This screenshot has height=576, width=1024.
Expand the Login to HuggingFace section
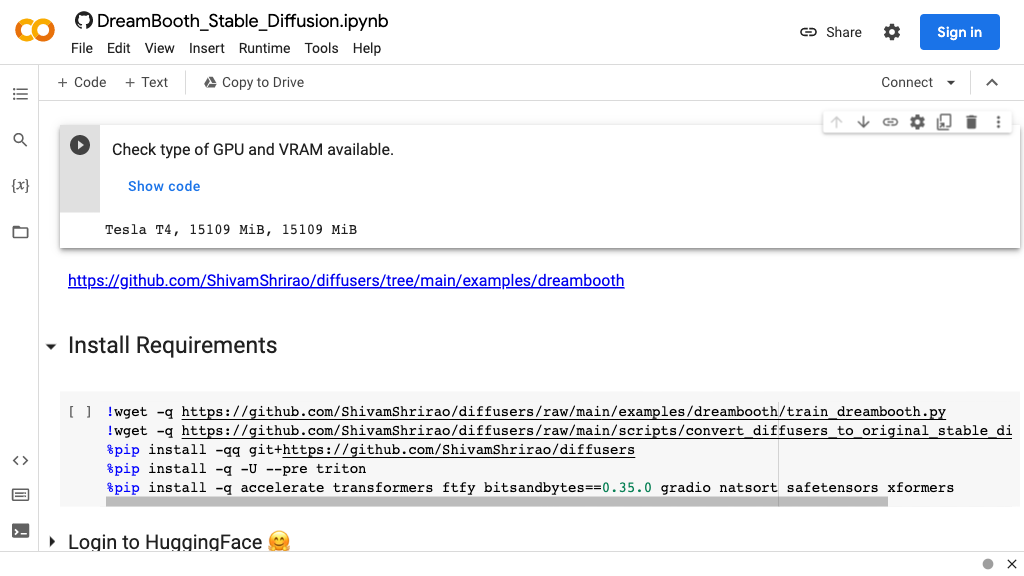point(52,542)
